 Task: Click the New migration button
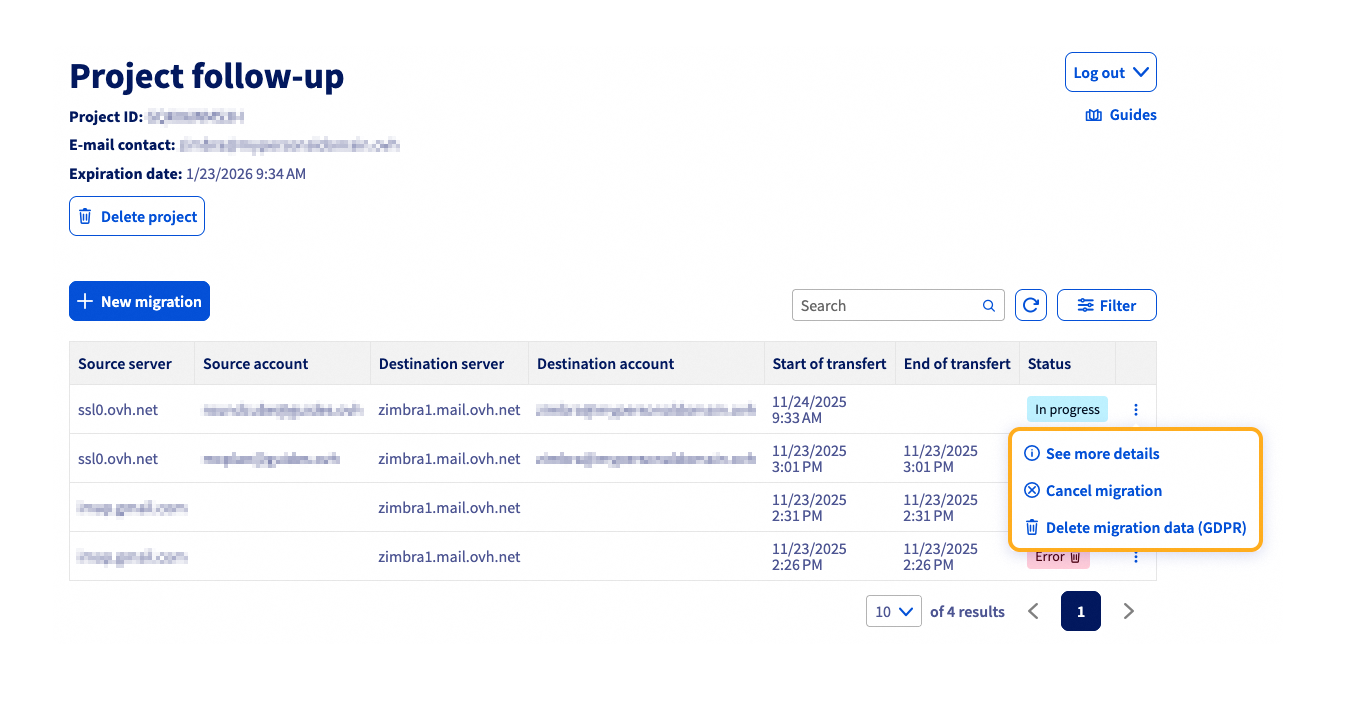click(x=139, y=301)
